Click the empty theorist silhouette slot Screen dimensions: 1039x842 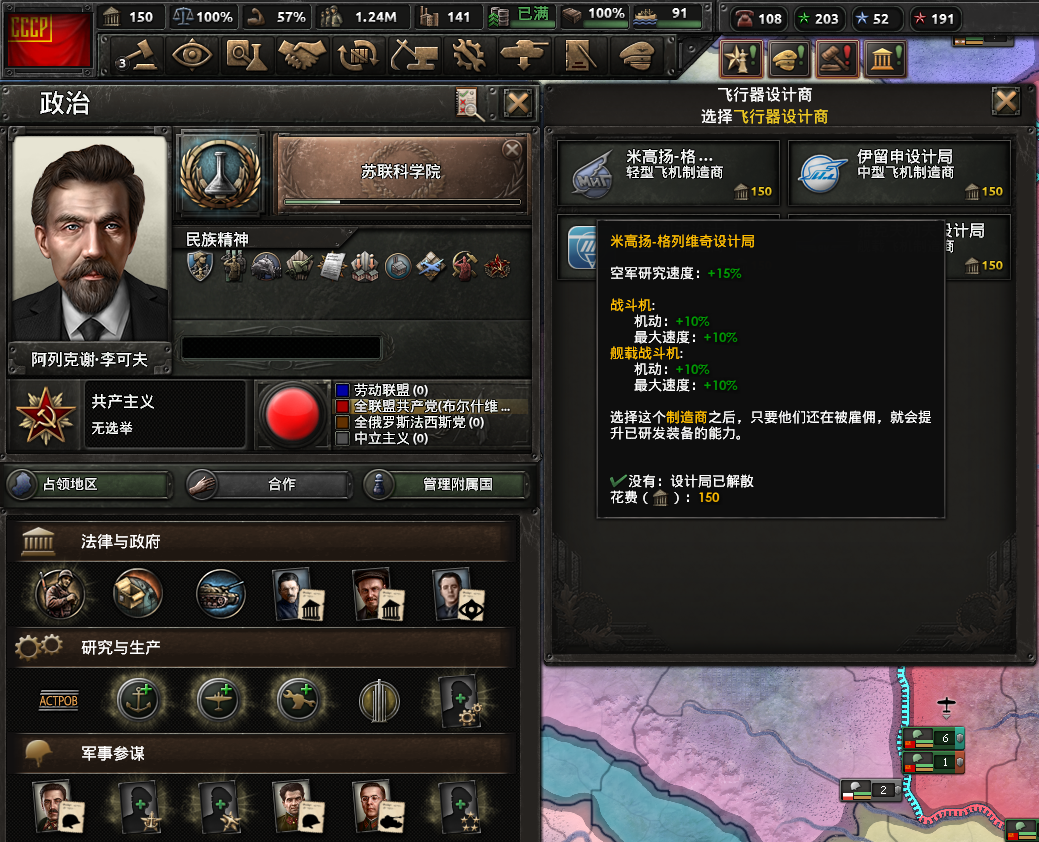coord(461,700)
